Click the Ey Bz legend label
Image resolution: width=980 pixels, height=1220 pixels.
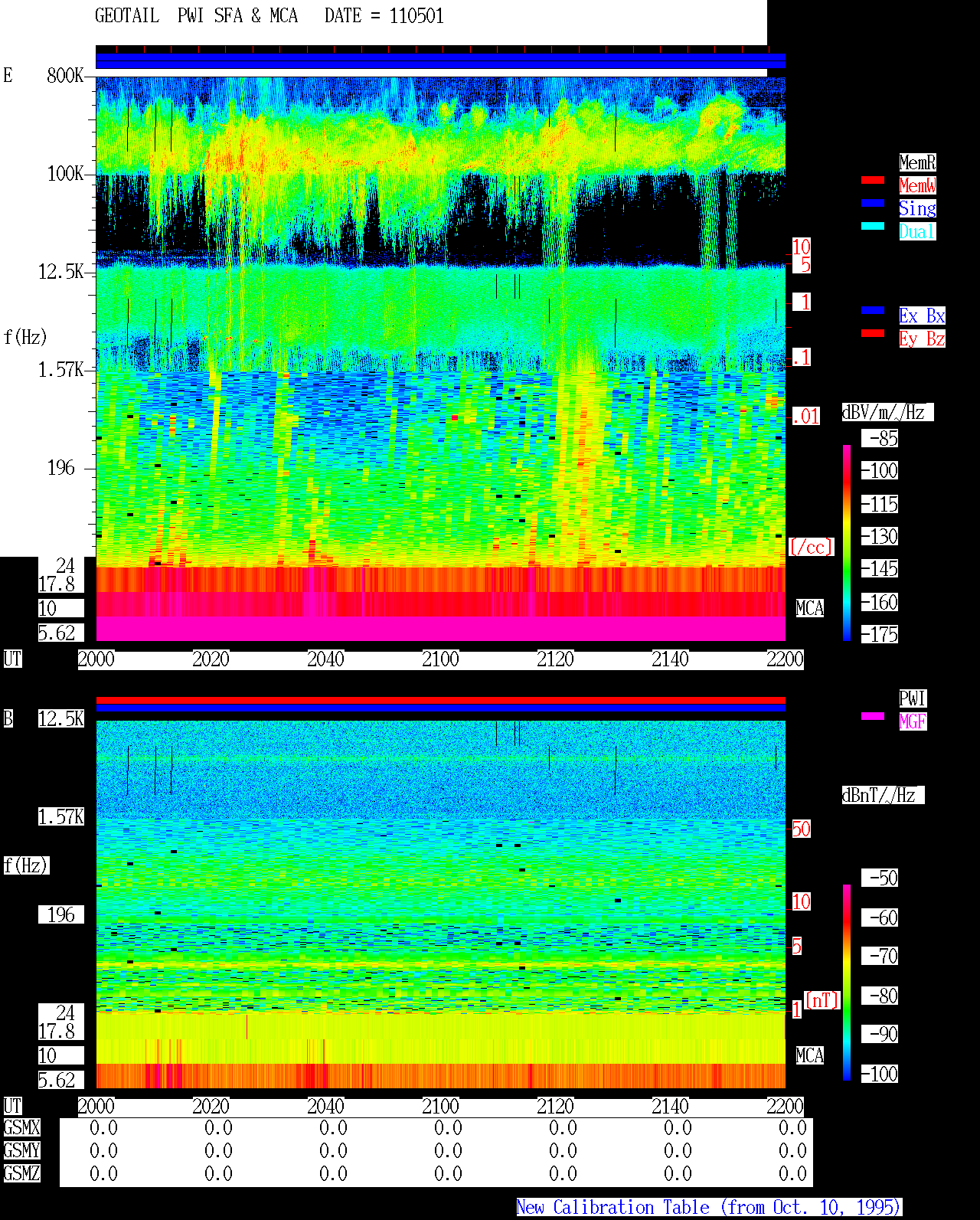922,339
